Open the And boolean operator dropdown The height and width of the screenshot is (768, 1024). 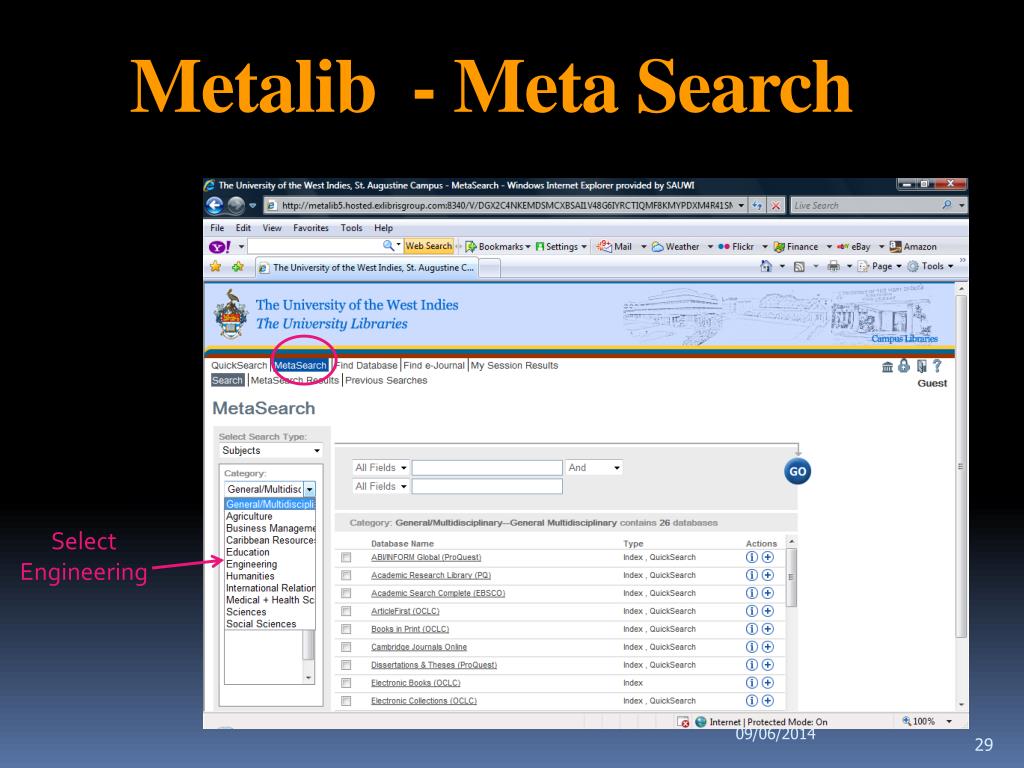(594, 468)
